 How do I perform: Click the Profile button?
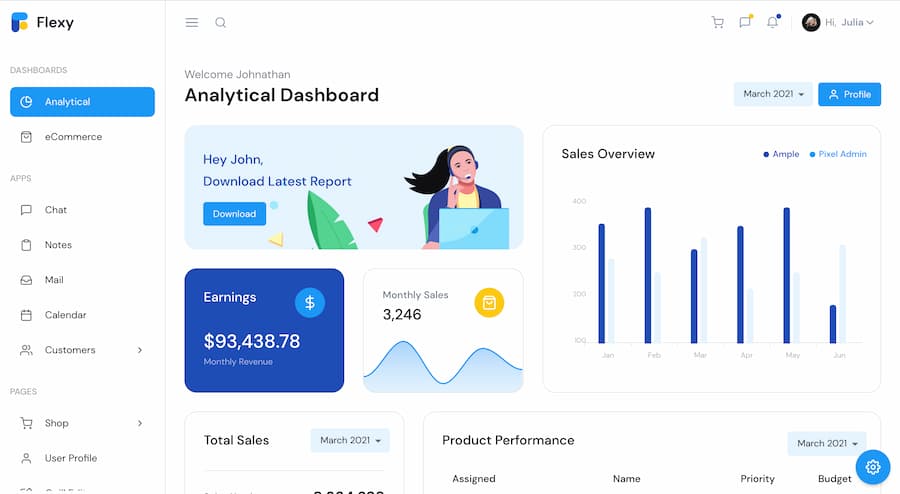click(849, 94)
